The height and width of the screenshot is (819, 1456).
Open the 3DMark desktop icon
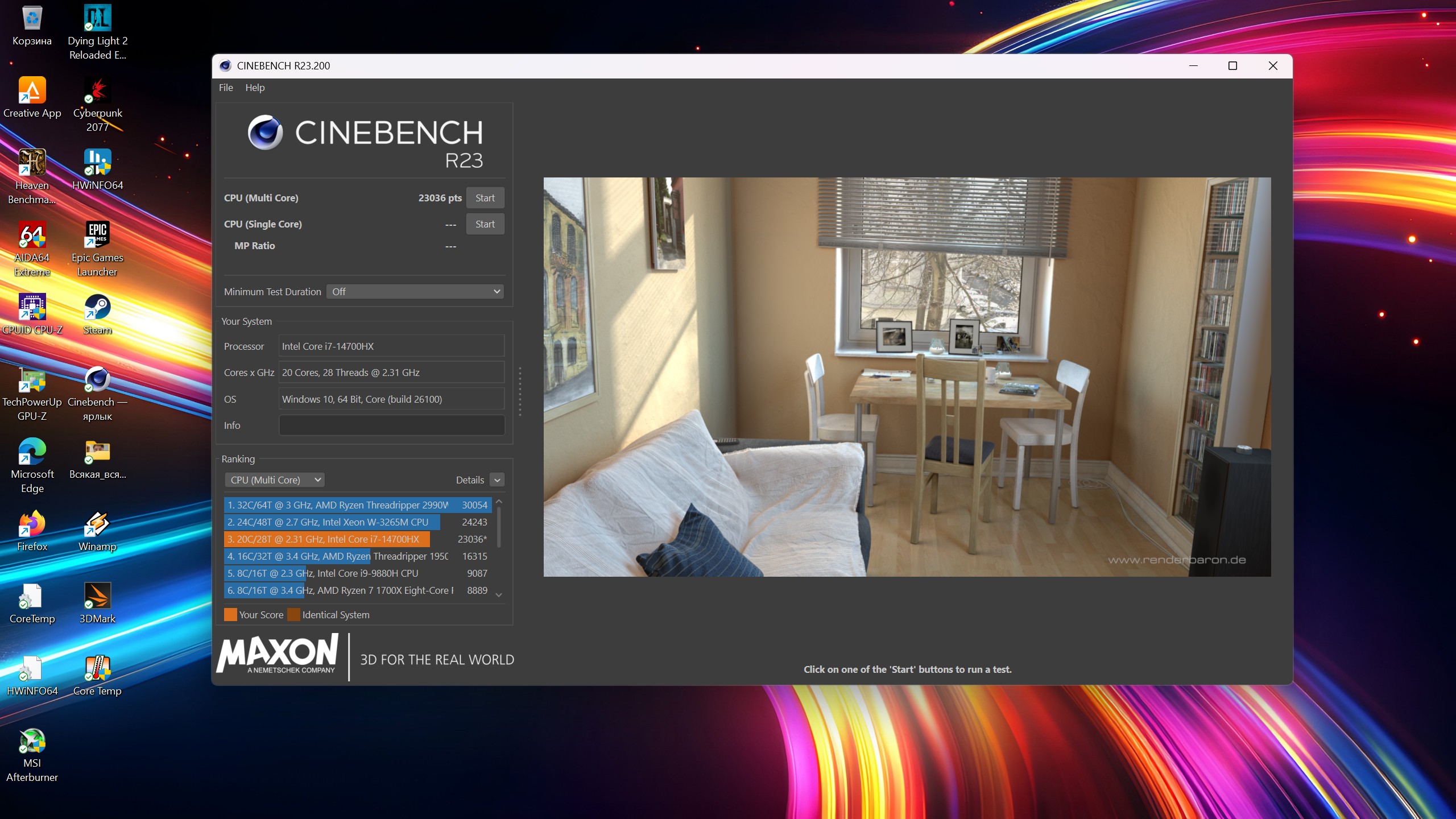[97, 597]
